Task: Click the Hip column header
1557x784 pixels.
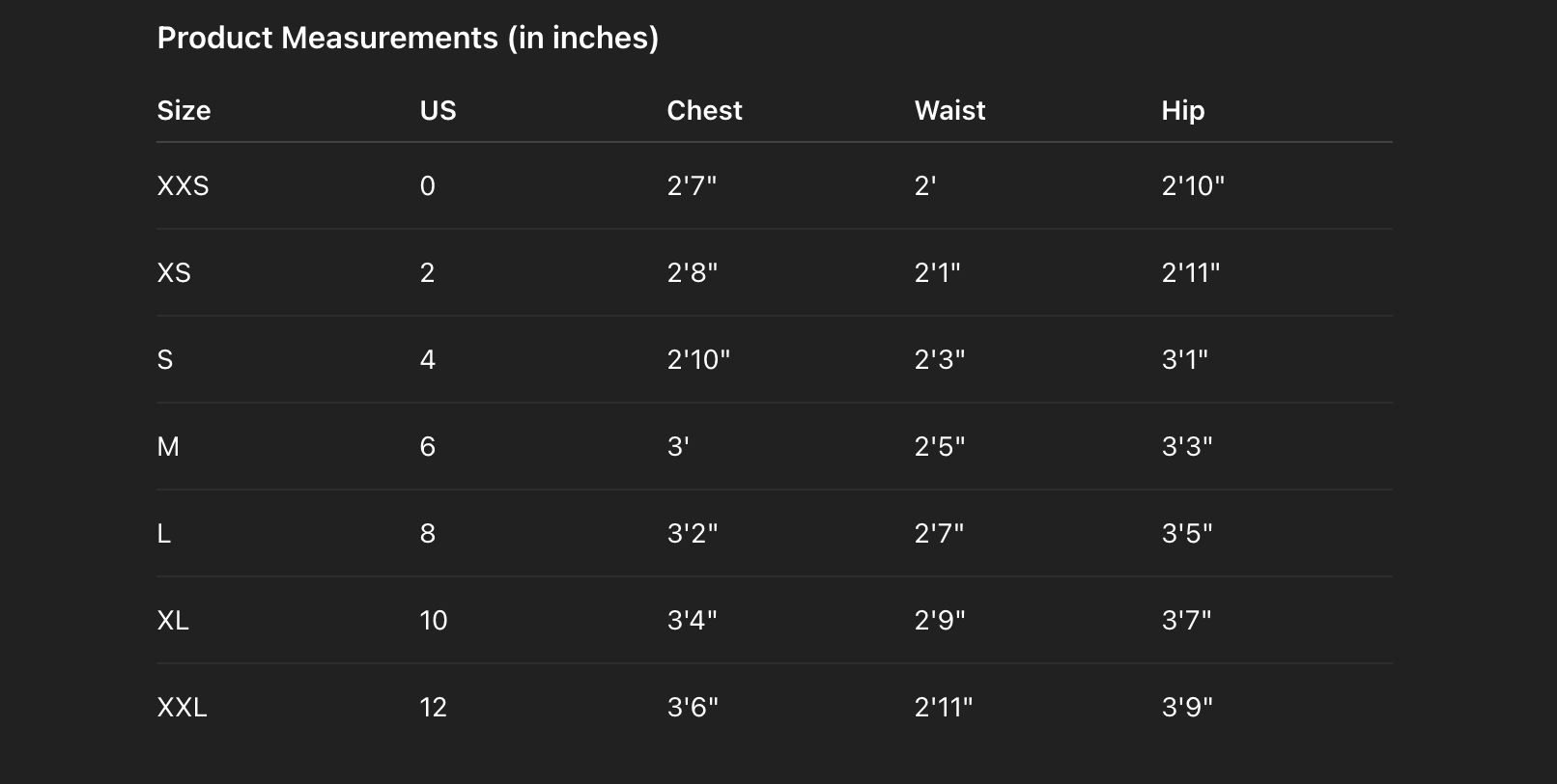Action: [x=1182, y=110]
